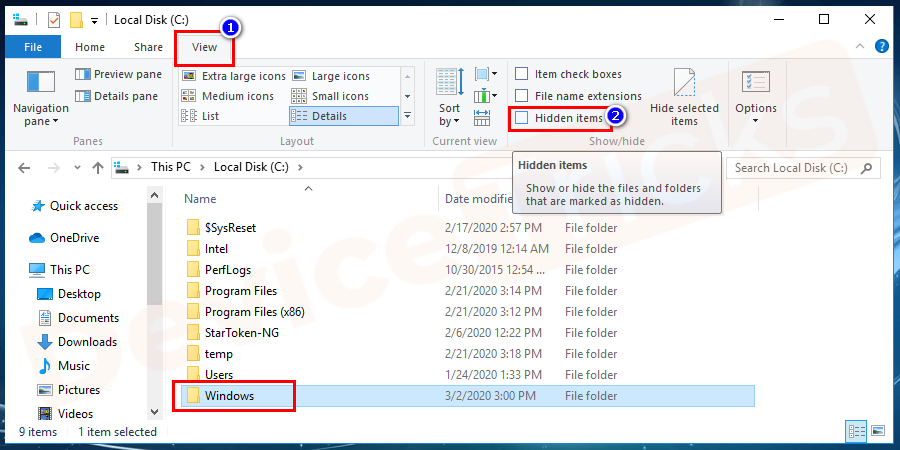Select the temp folder icon

(x=193, y=354)
